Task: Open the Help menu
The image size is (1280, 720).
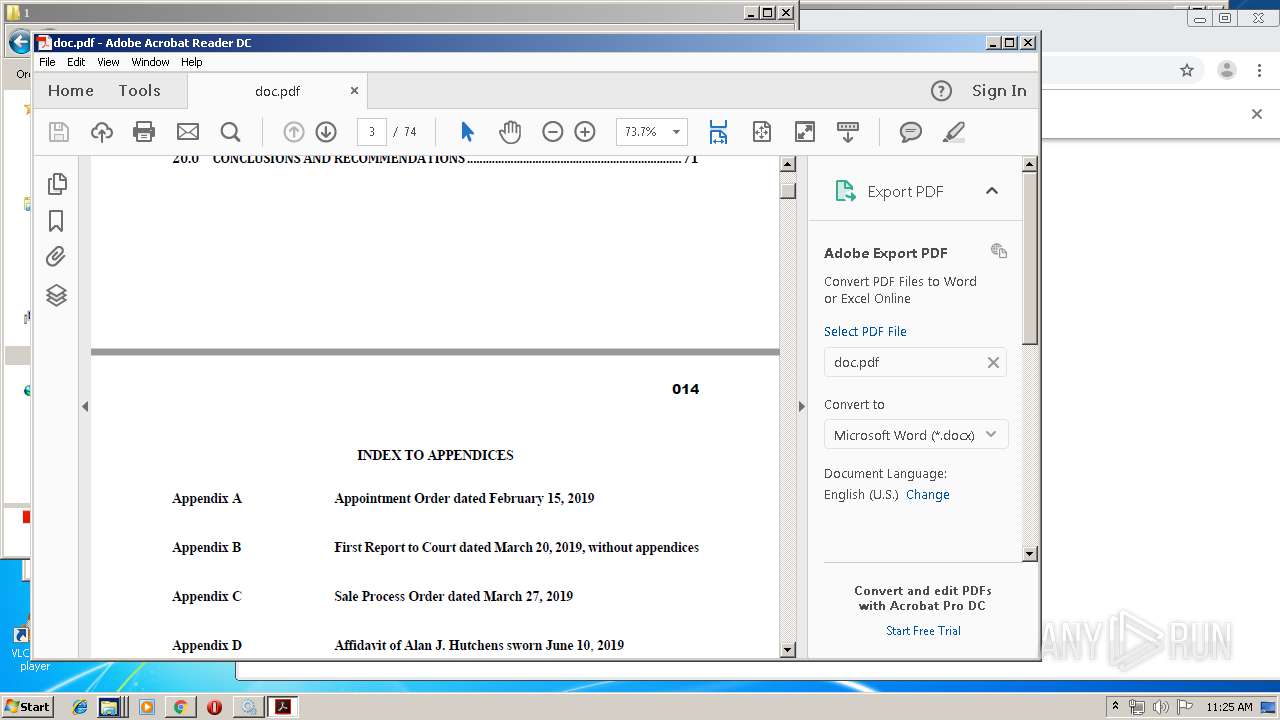Action: point(191,62)
